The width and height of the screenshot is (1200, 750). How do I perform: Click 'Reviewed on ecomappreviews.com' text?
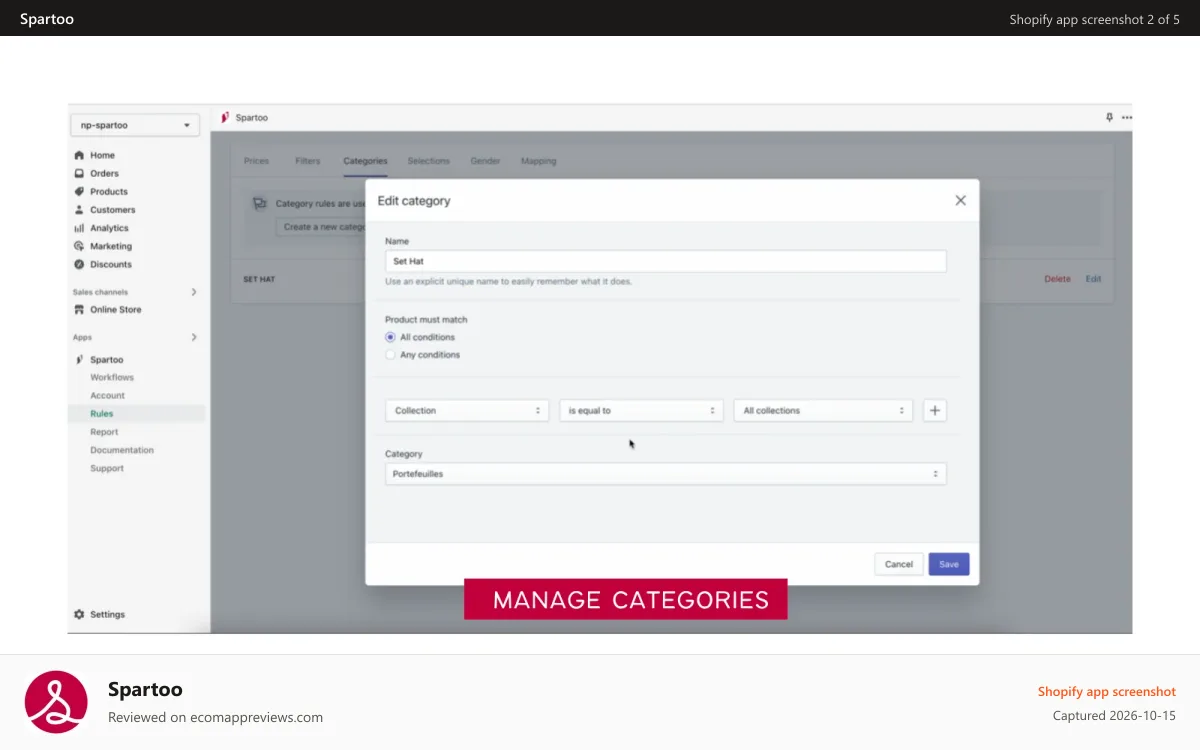click(x=215, y=717)
